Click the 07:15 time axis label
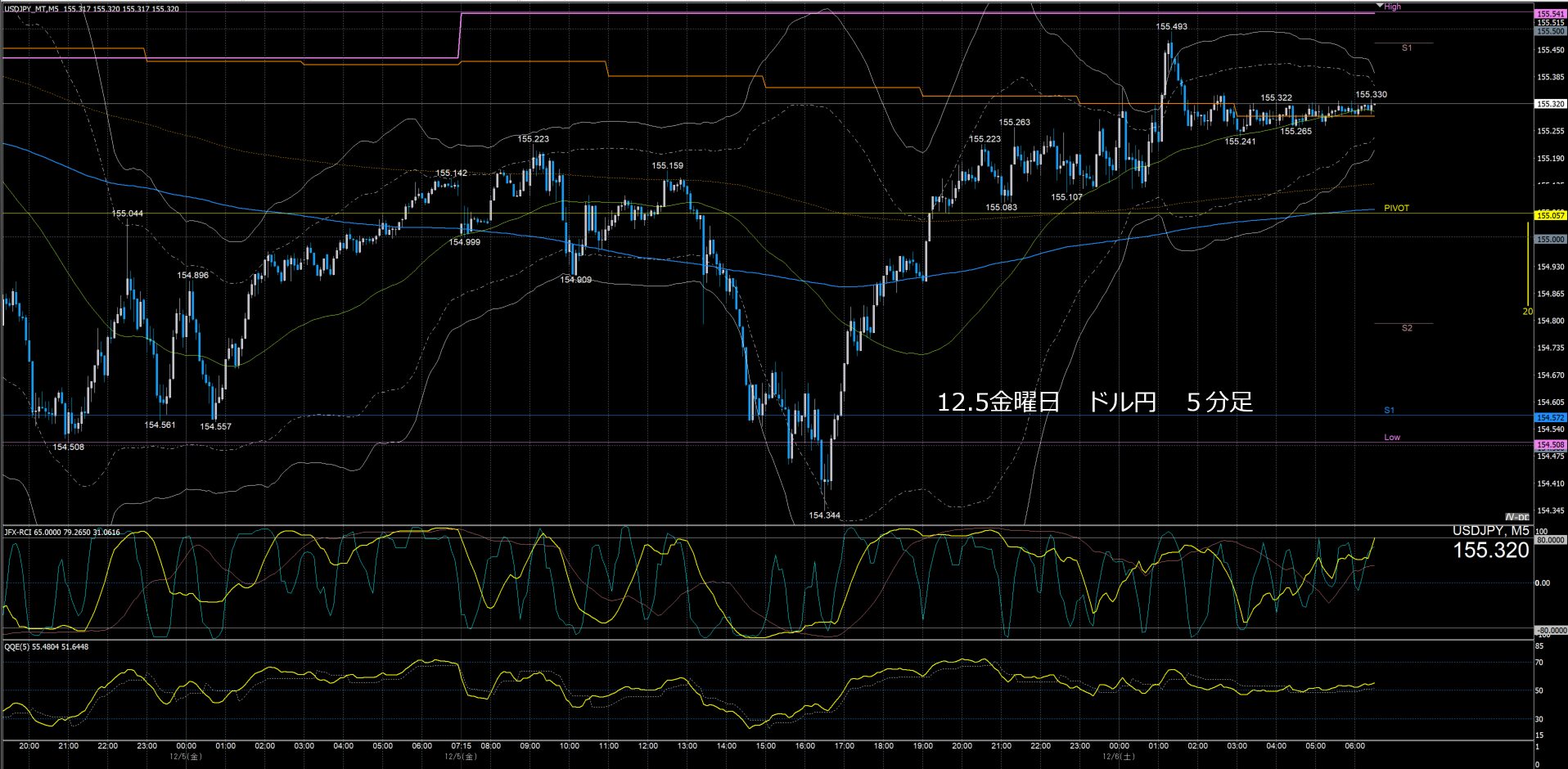 [x=461, y=746]
